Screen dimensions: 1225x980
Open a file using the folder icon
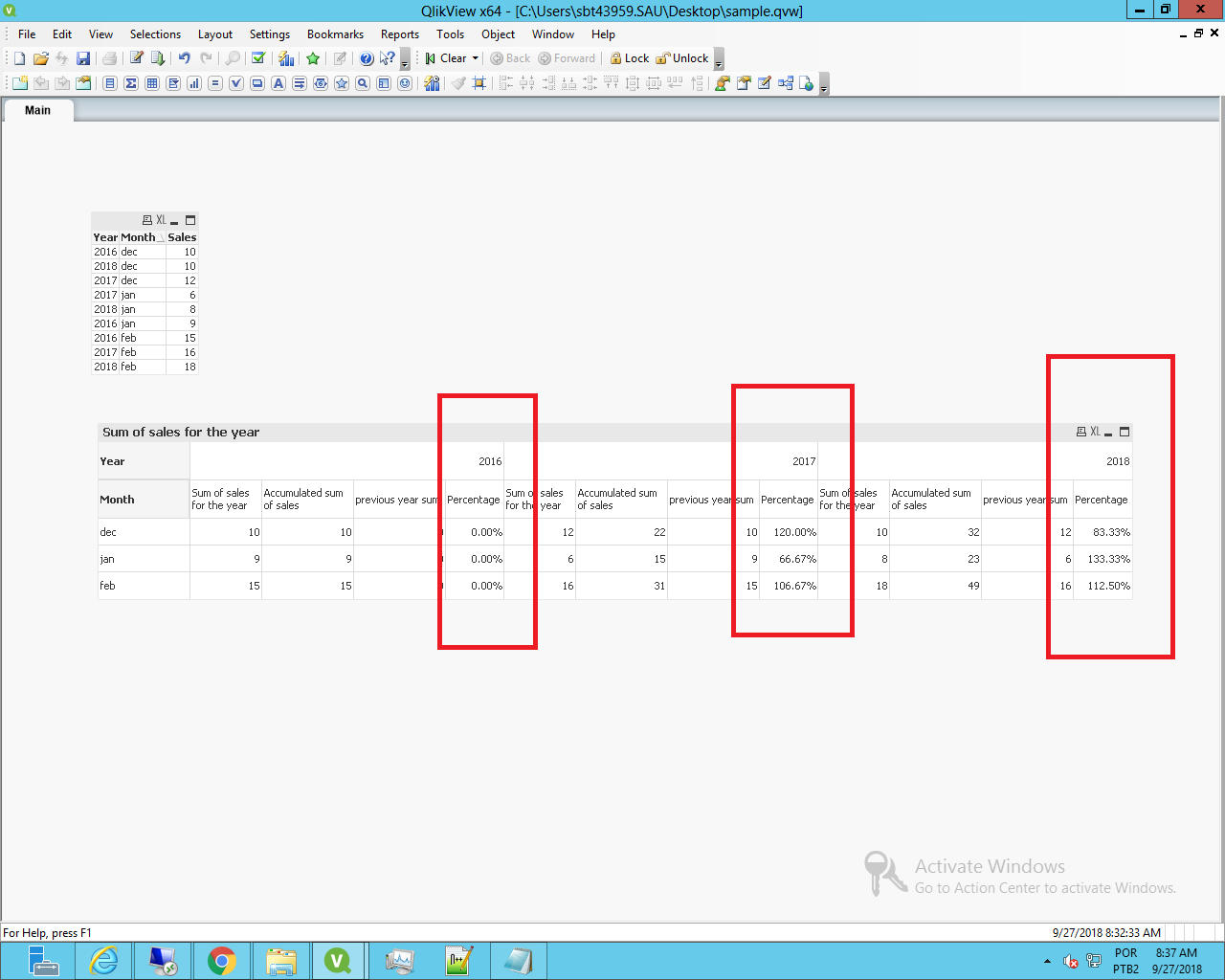(x=40, y=58)
